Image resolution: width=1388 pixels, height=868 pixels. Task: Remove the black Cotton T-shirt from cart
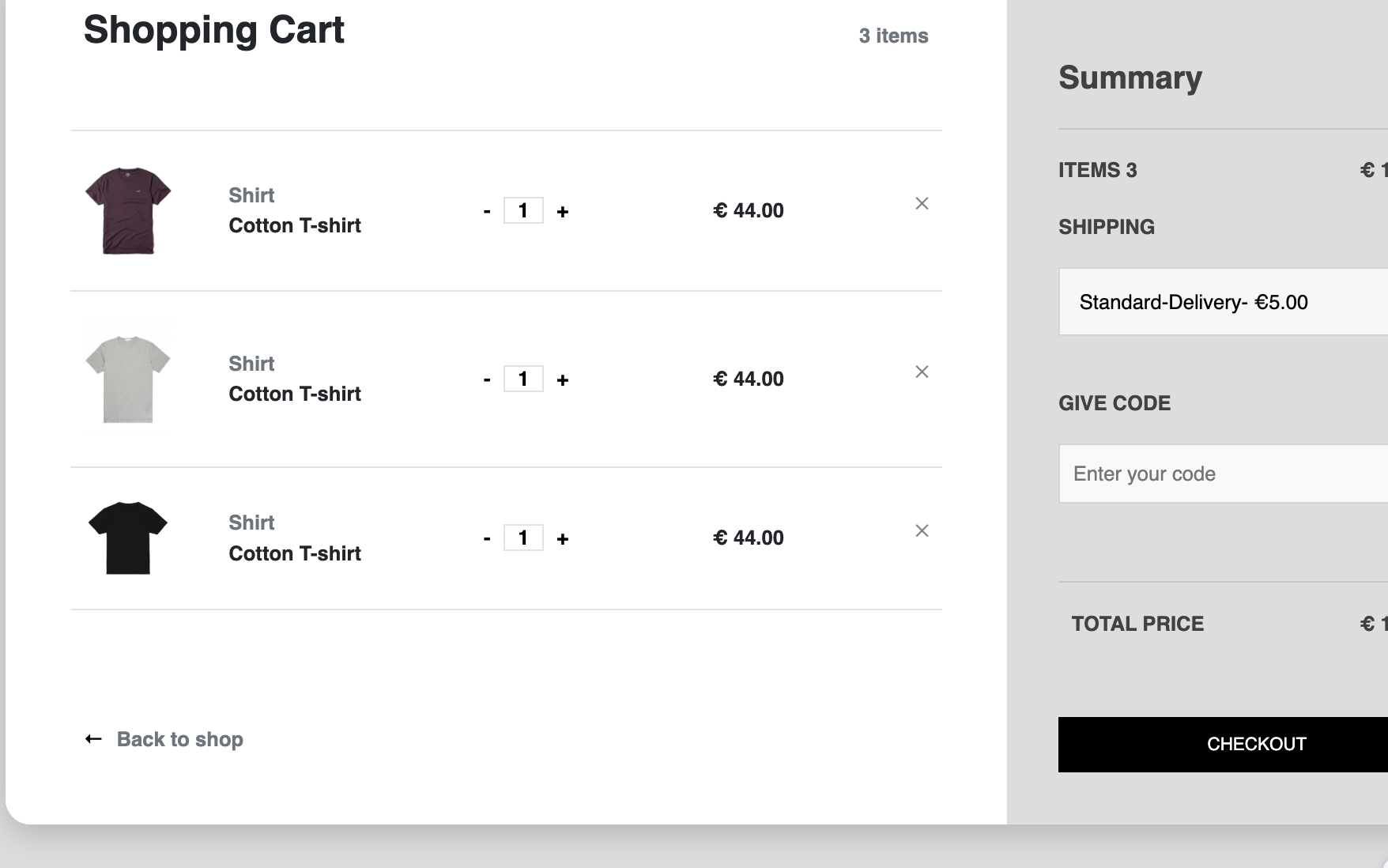[922, 530]
